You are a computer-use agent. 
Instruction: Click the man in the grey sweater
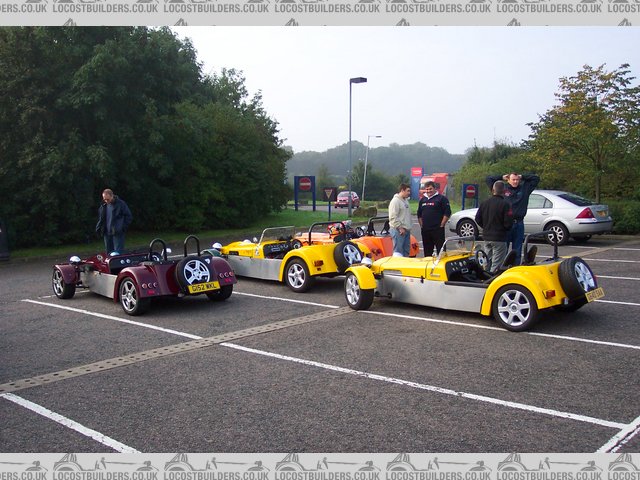400,219
